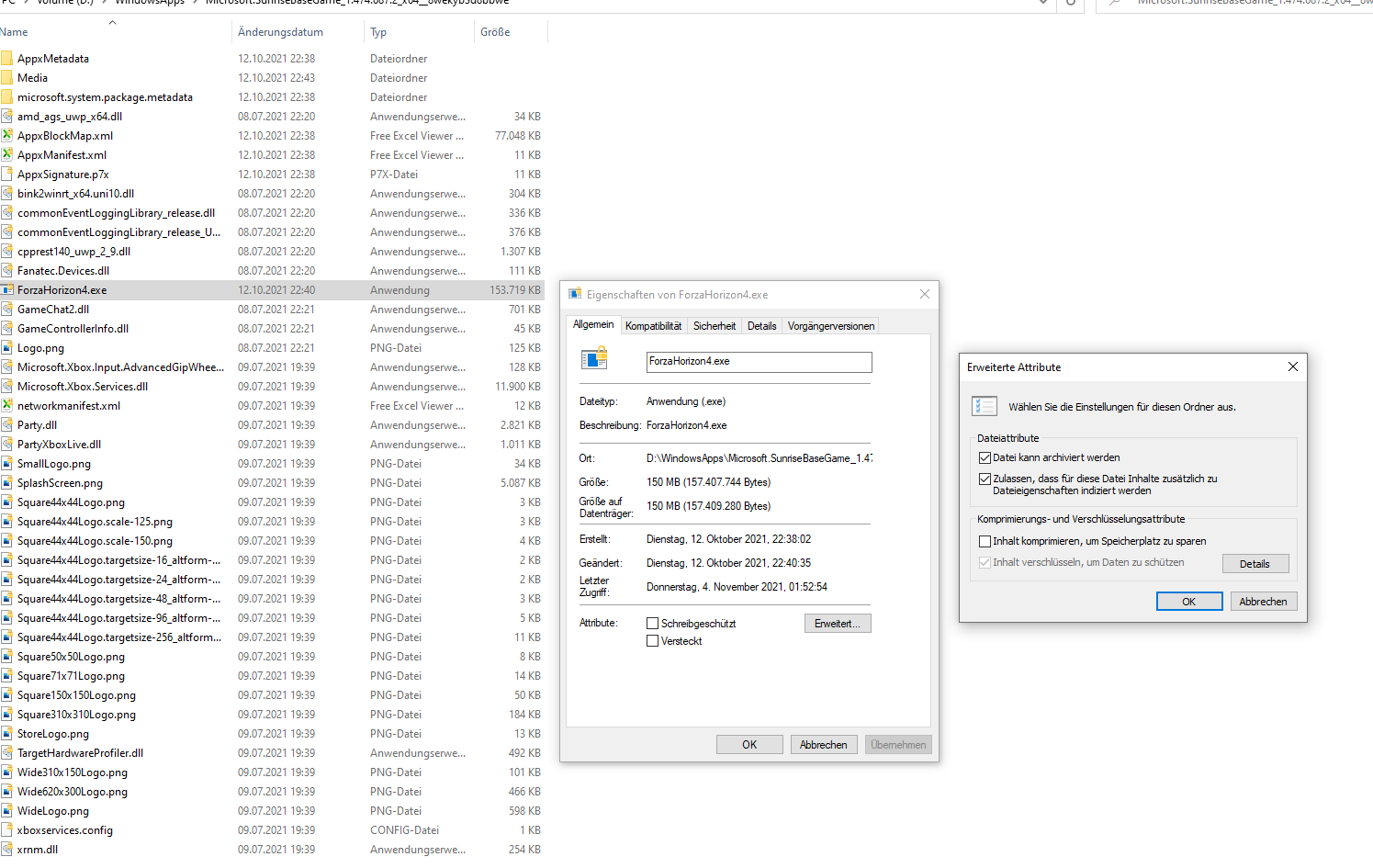Image resolution: width=1373 pixels, height=868 pixels.
Task: Click the StoreLogo.png image icon
Action: coord(7,734)
